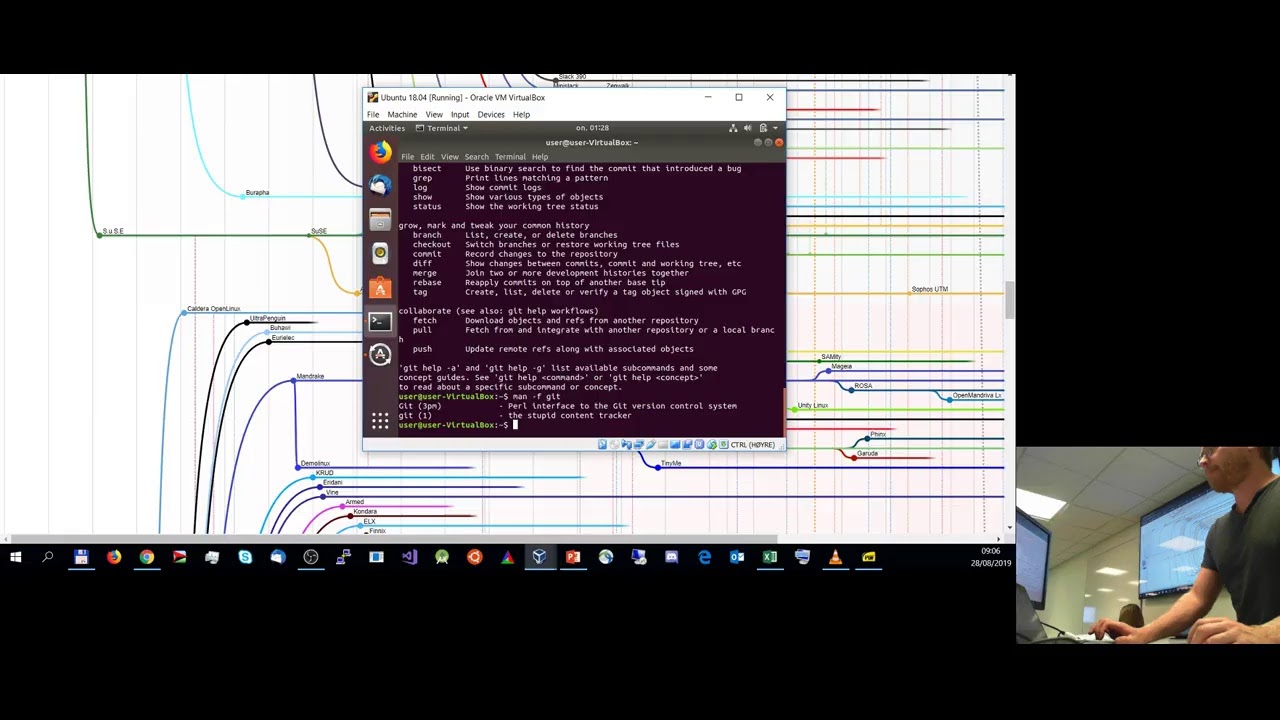Click the Sophos UTM label in chart
Viewport: 1280px width, 720px height.
tap(929, 289)
